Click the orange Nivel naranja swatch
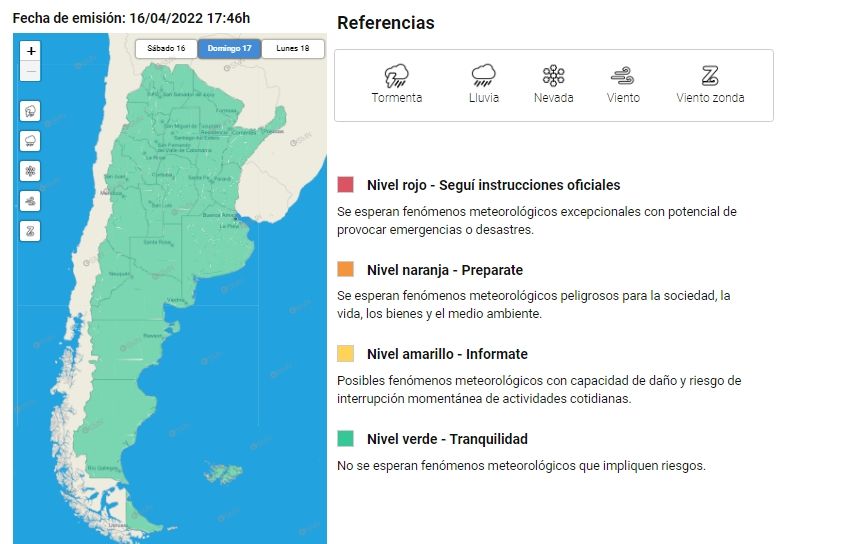Screen dimensions: 847x544 pos(346,270)
